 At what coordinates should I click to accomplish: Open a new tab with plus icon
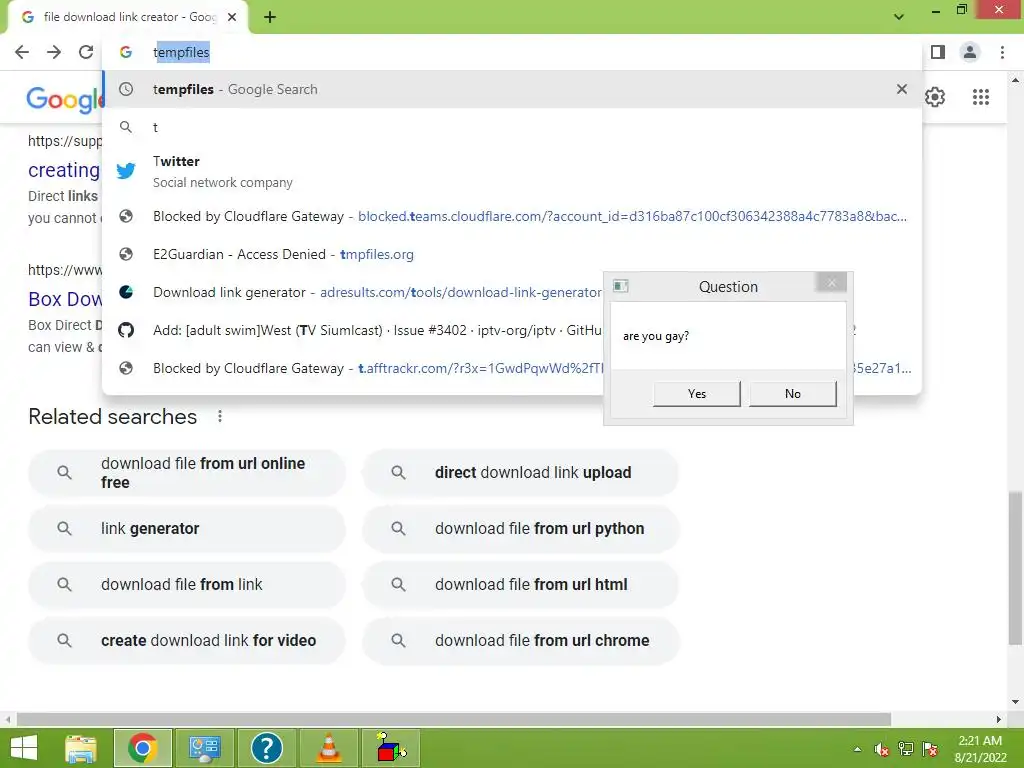pyautogui.click(x=270, y=17)
